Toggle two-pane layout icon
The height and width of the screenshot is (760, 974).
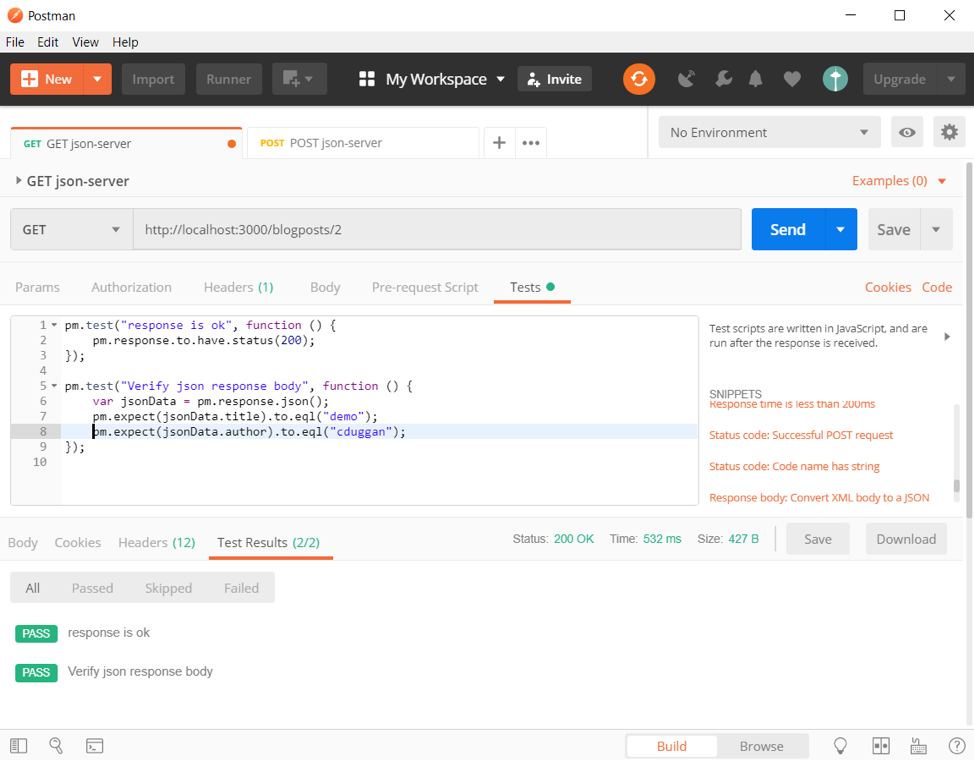click(x=880, y=746)
